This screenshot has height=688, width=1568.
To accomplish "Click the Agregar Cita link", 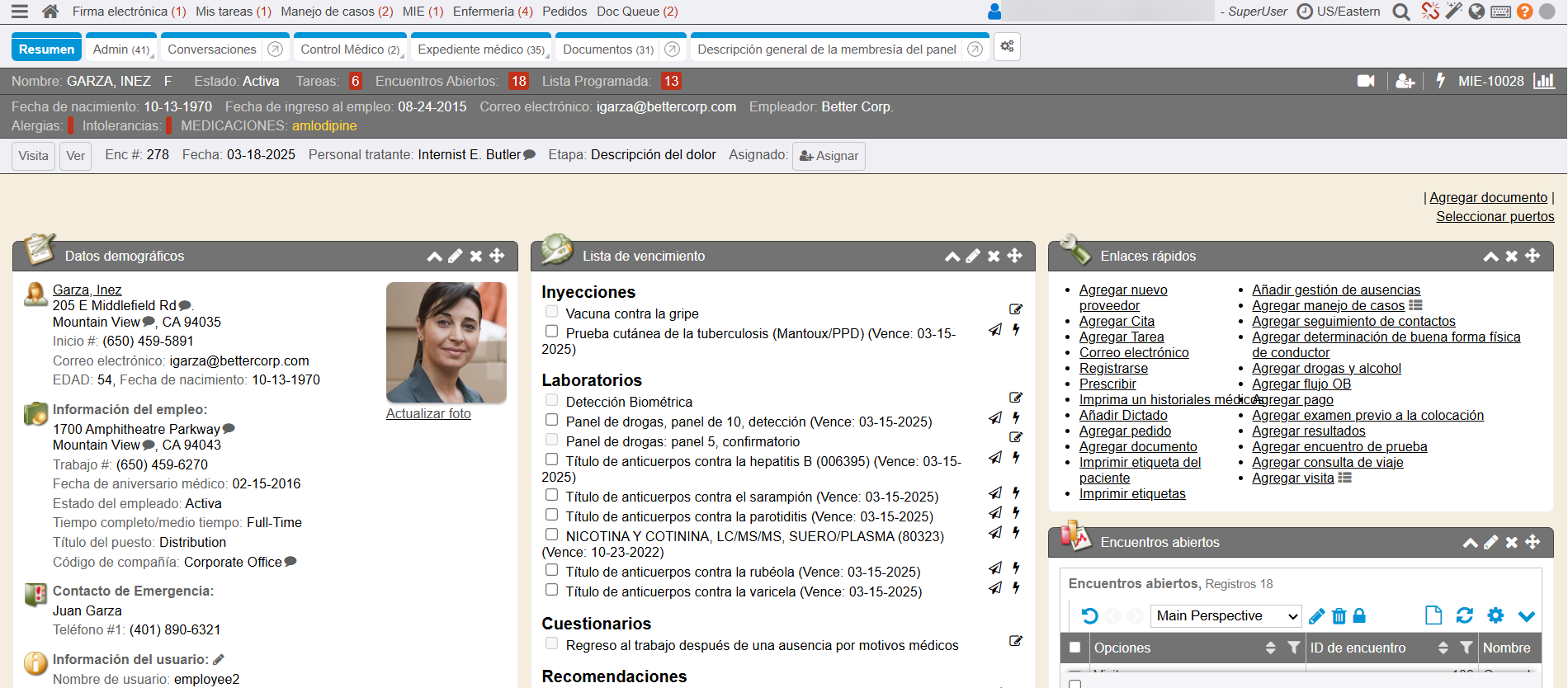I will click(x=1117, y=322).
